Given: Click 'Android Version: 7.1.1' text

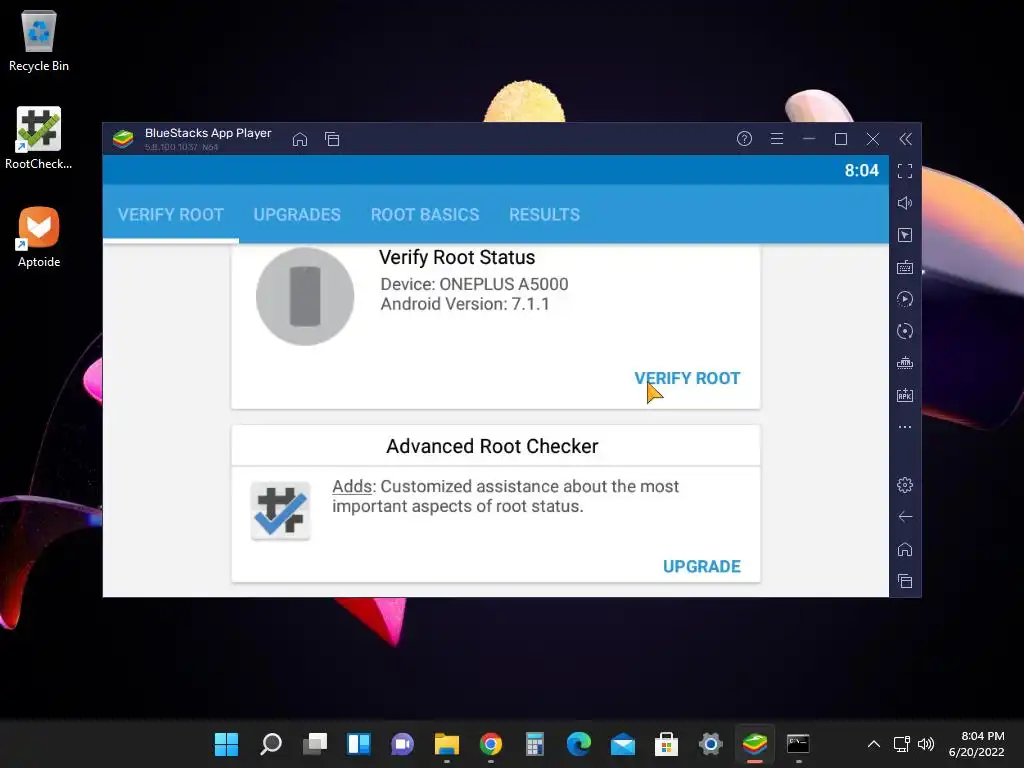Looking at the screenshot, I should pyautogui.click(x=465, y=304).
